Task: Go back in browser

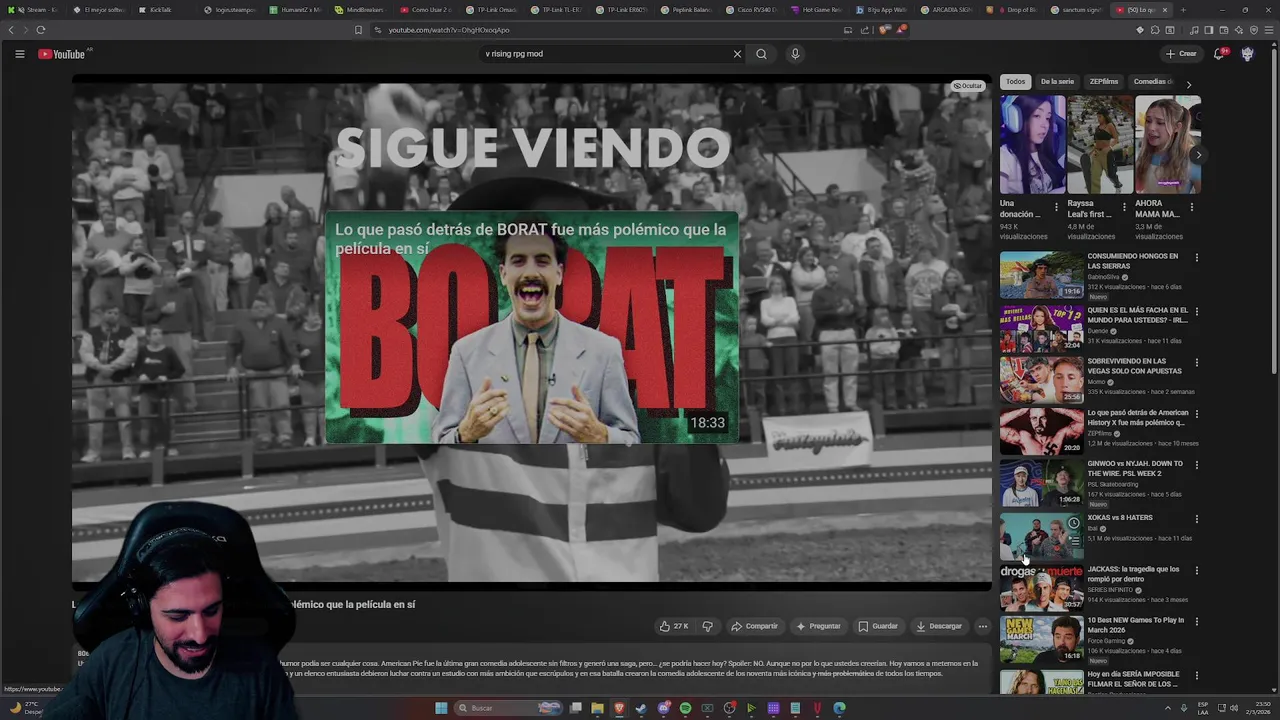Action: tap(11, 30)
